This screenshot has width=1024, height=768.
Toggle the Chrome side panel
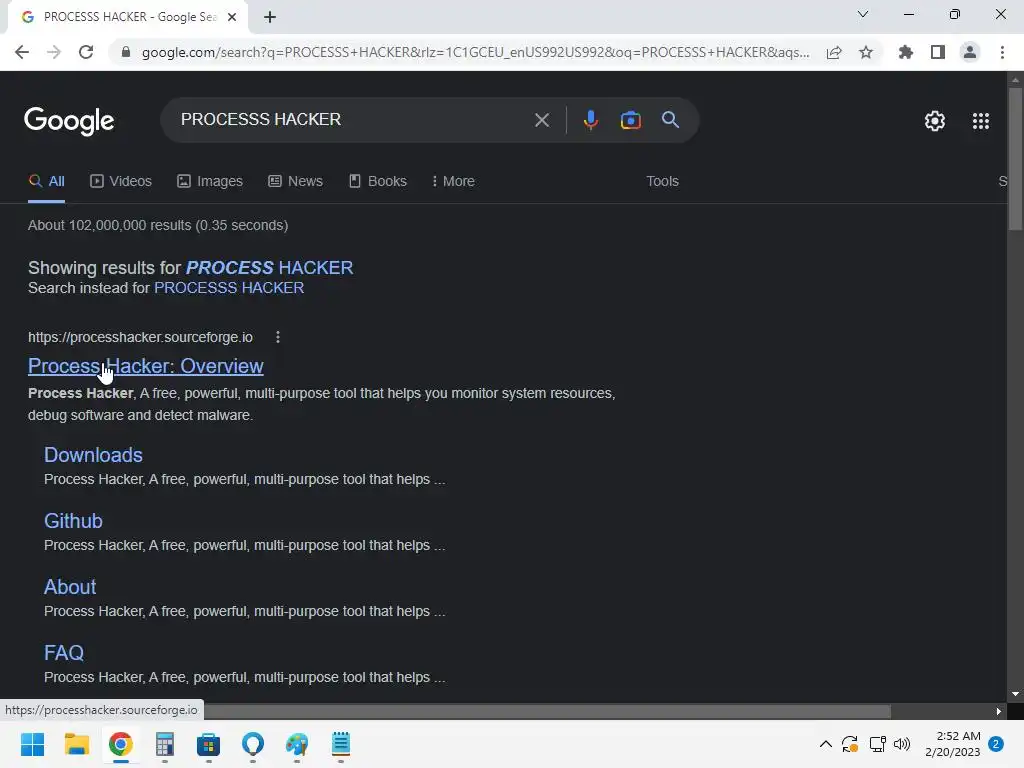pos(938,52)
